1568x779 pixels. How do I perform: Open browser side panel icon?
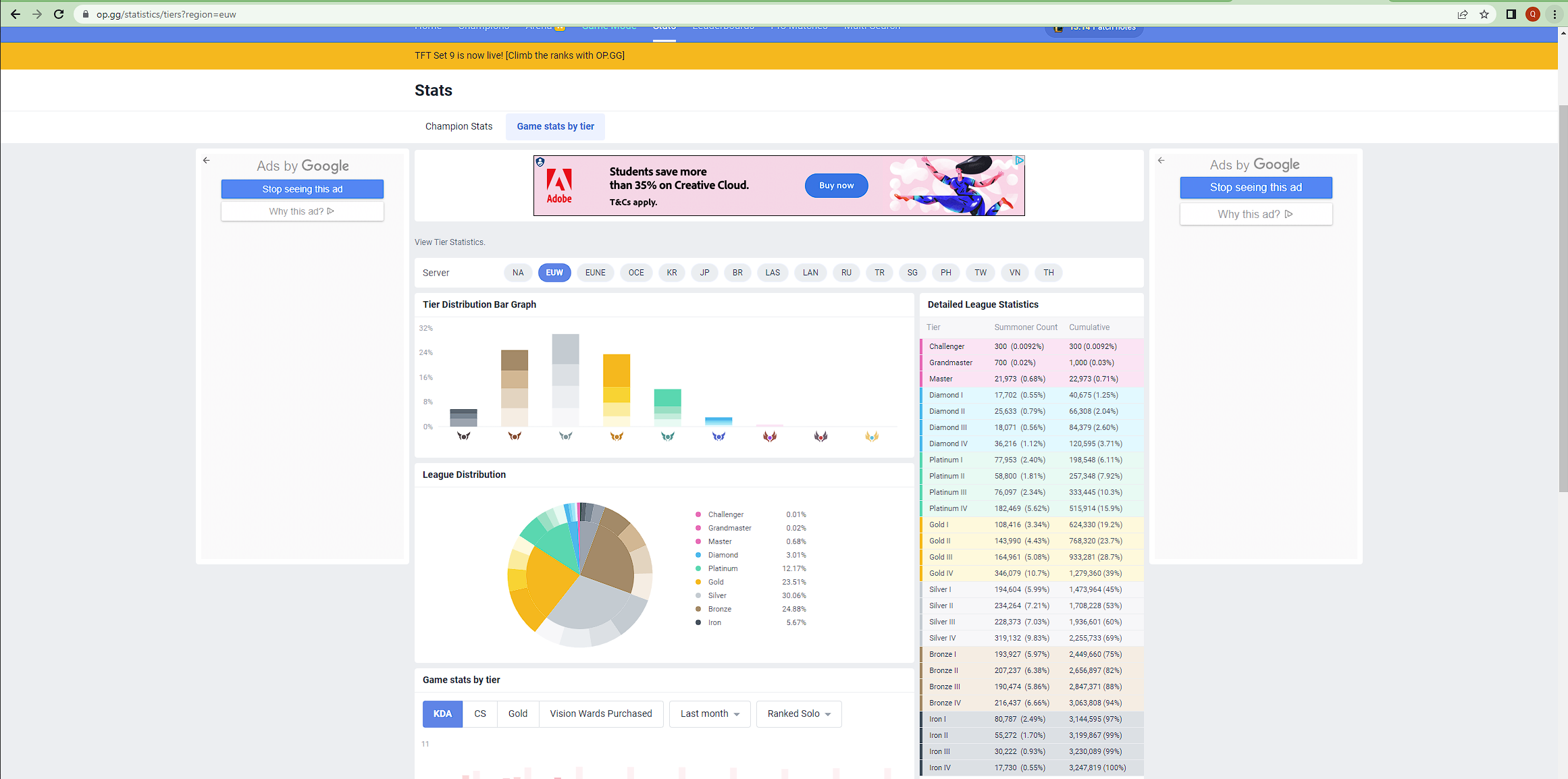click(x=1511, y=14)
